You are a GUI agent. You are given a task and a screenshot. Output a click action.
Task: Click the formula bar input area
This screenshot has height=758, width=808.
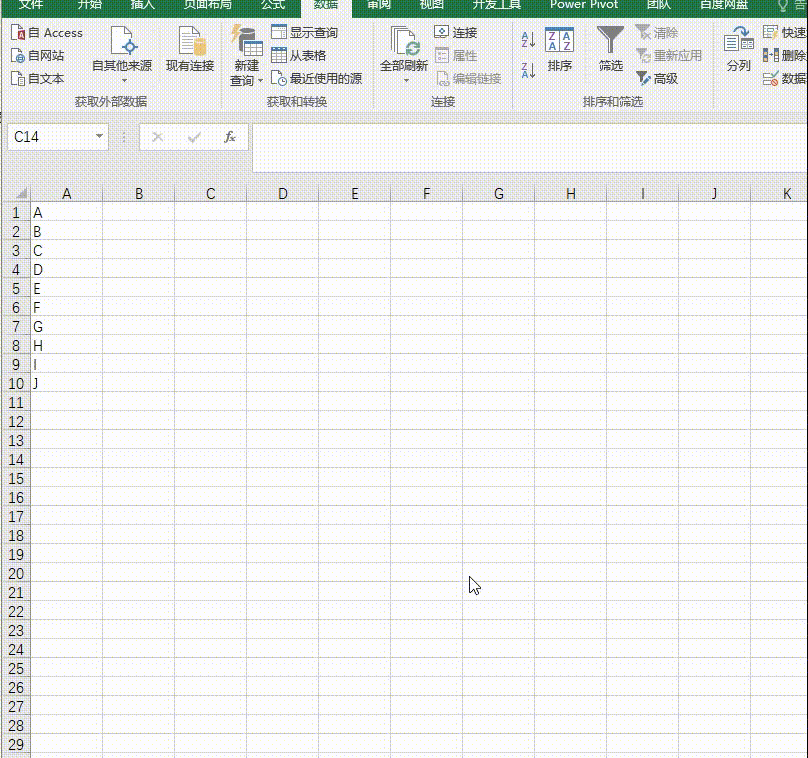tap(530, 147)
